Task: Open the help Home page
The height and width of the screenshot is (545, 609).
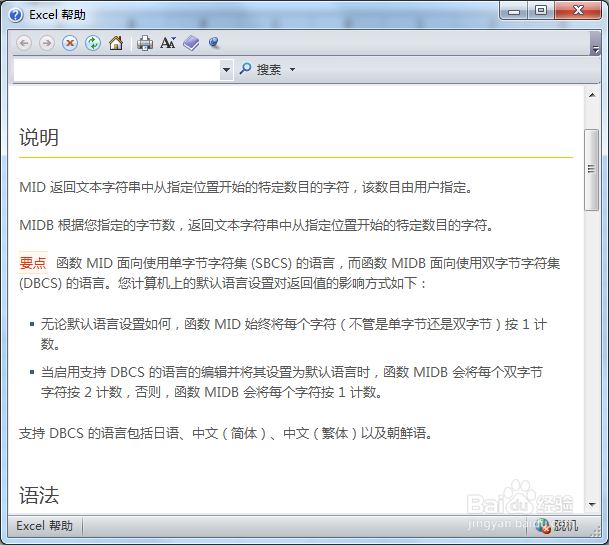Action: tap(116, 43)
